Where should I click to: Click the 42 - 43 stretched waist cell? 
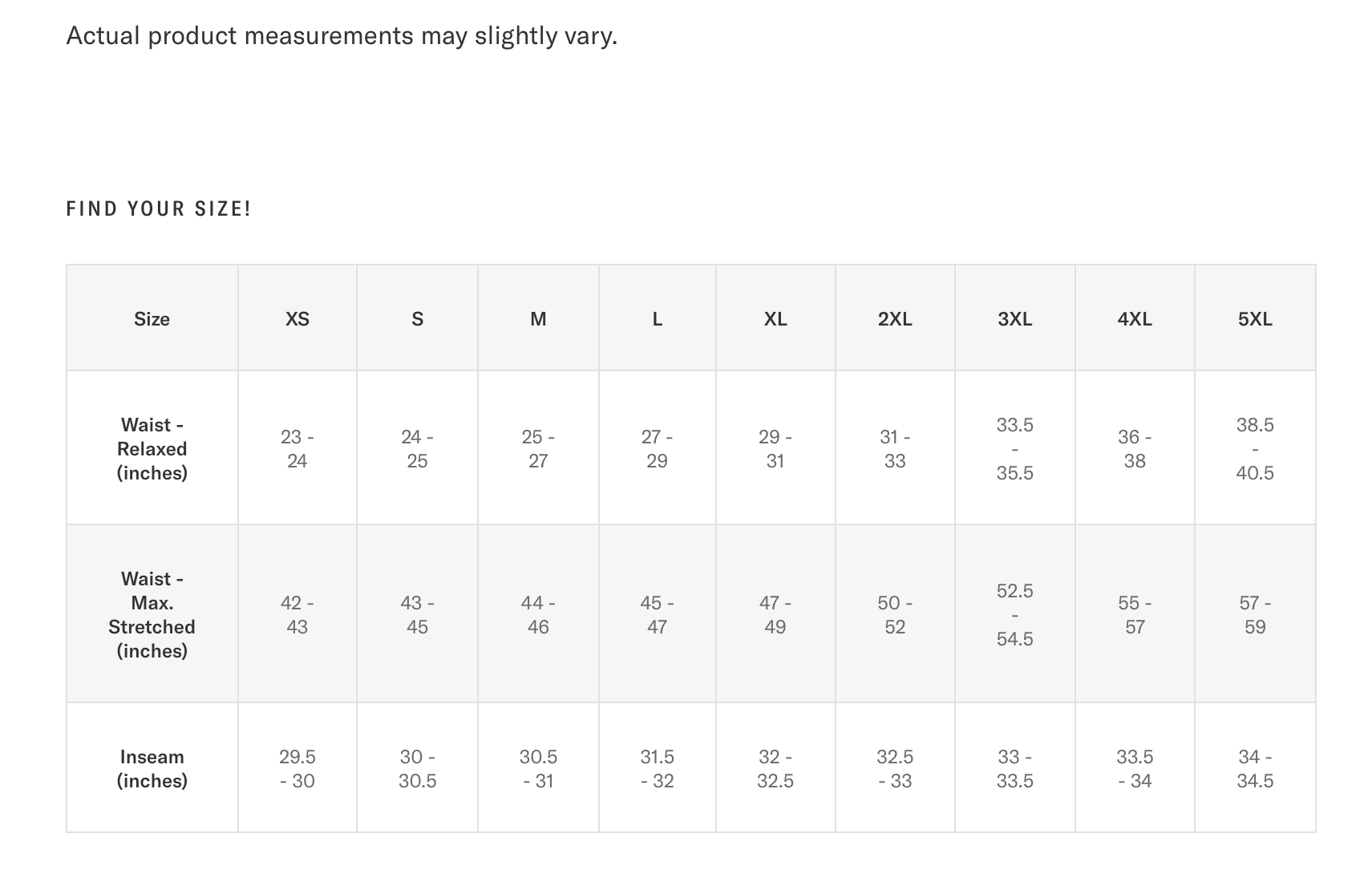[x=297, y=615]
